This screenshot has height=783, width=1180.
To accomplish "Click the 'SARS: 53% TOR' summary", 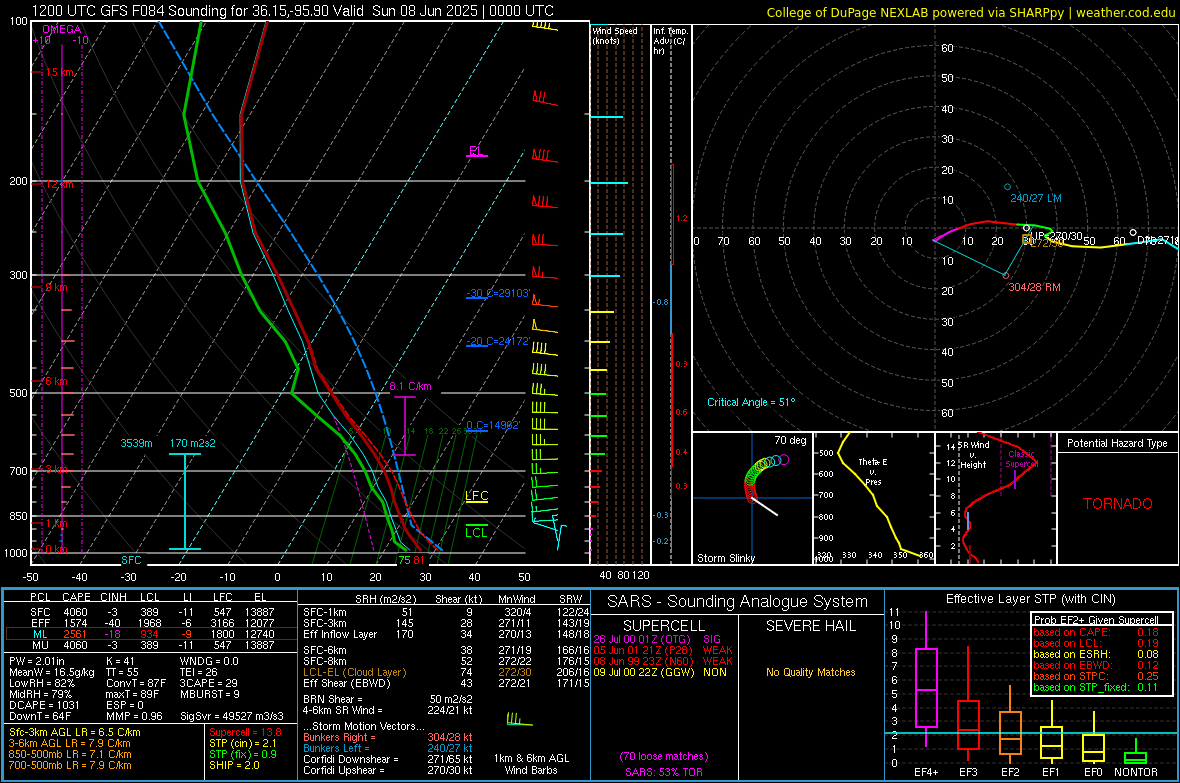I will tap(664, 772).
